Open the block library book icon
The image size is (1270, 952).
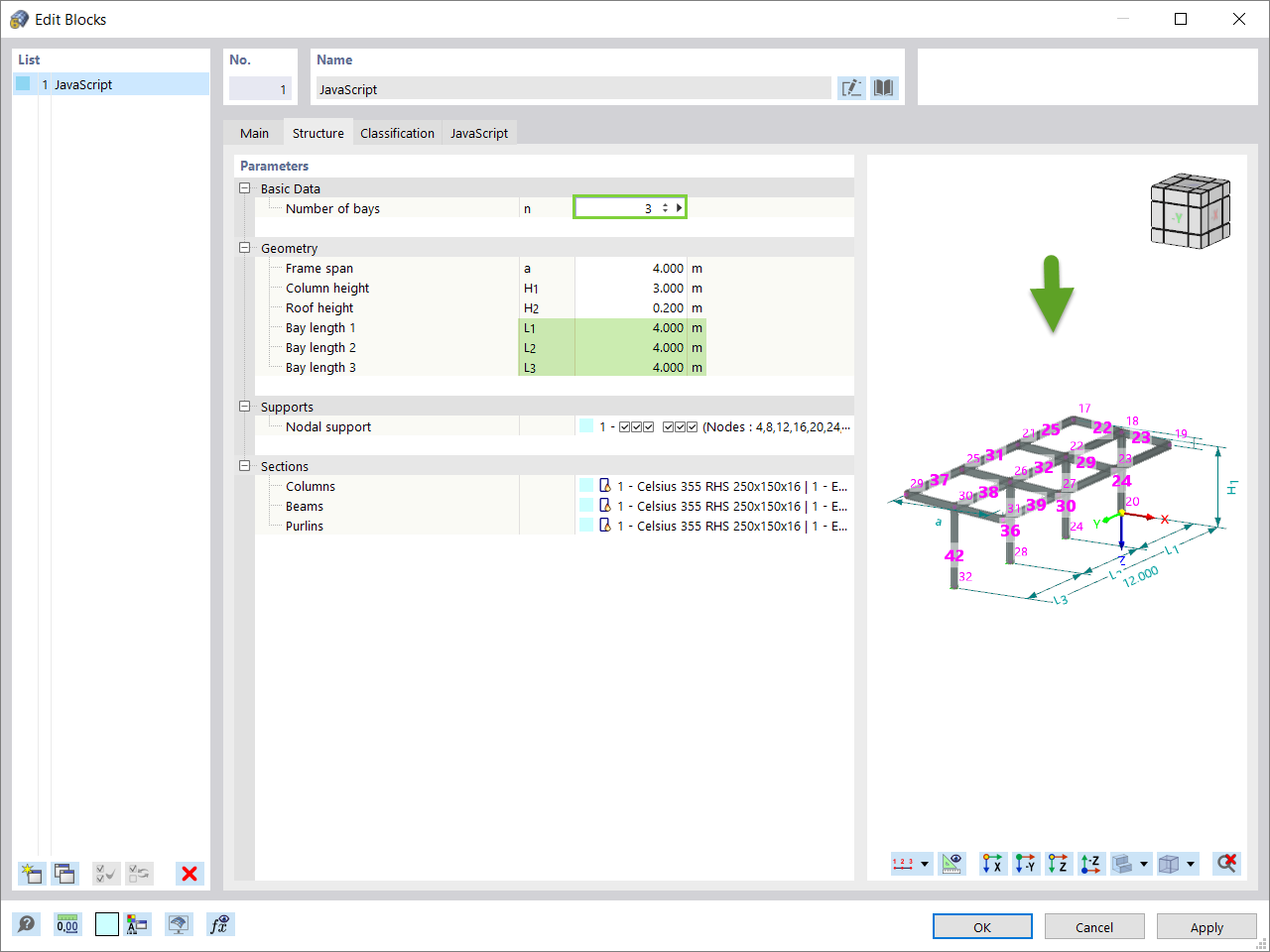tap(883, 87)
